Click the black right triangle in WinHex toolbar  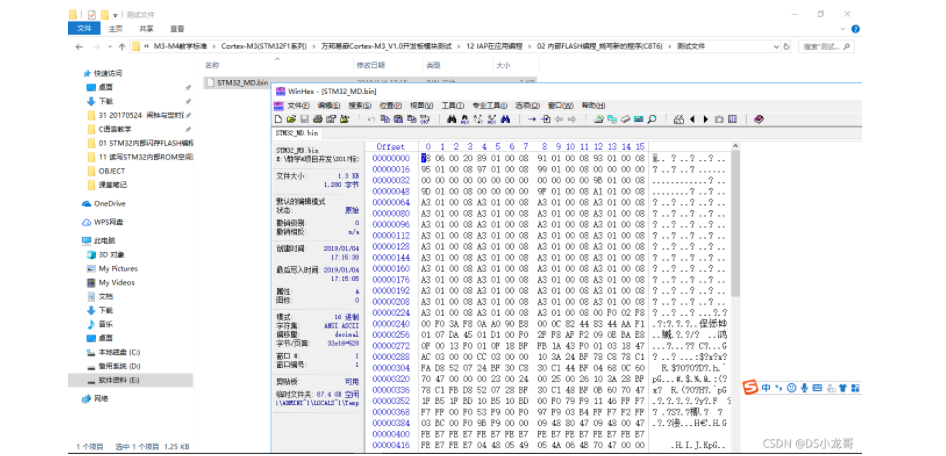click(706, 119)
